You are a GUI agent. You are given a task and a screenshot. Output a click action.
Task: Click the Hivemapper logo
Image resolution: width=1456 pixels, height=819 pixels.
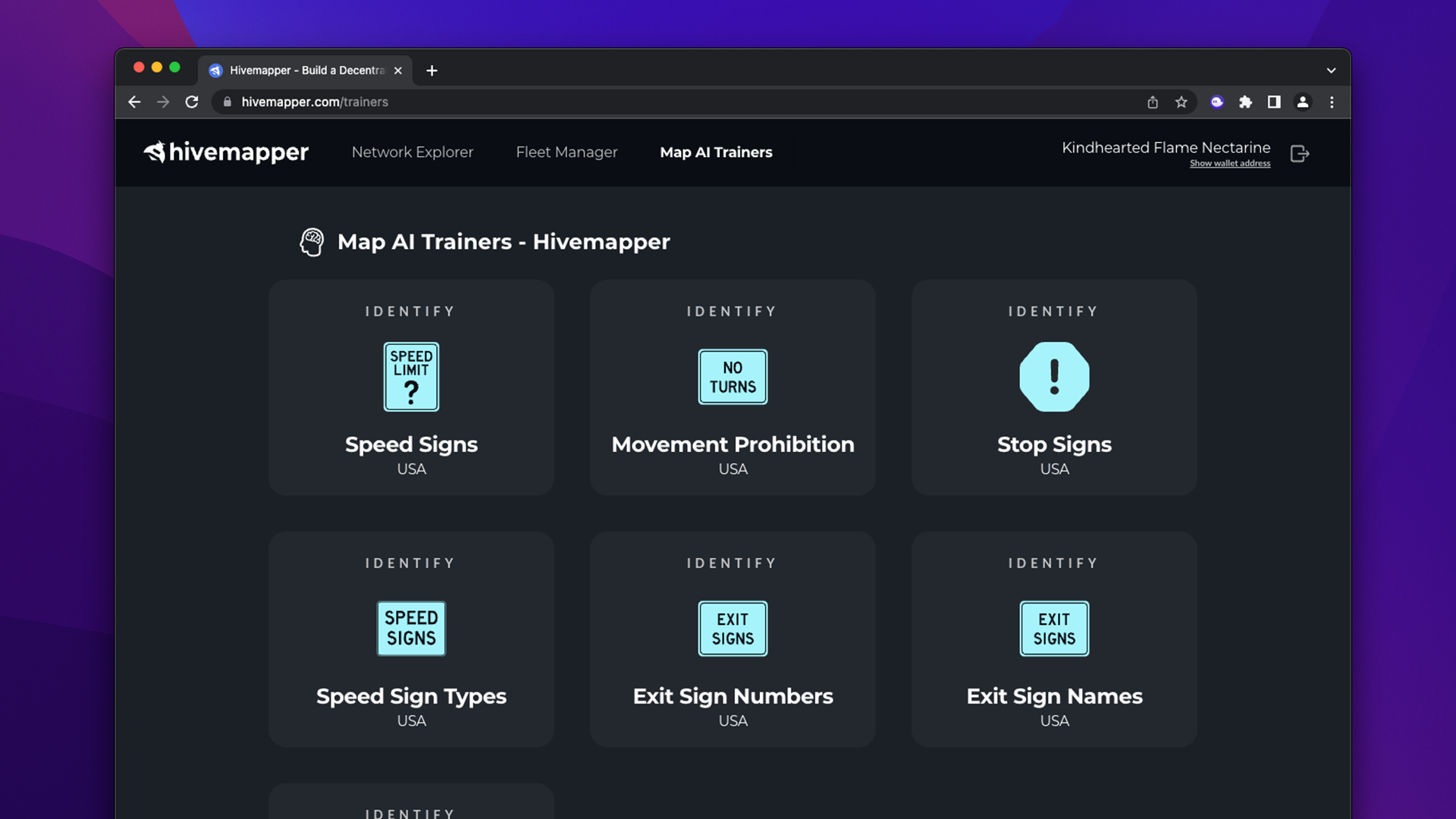pyautogui.click(x=226, y=152)
